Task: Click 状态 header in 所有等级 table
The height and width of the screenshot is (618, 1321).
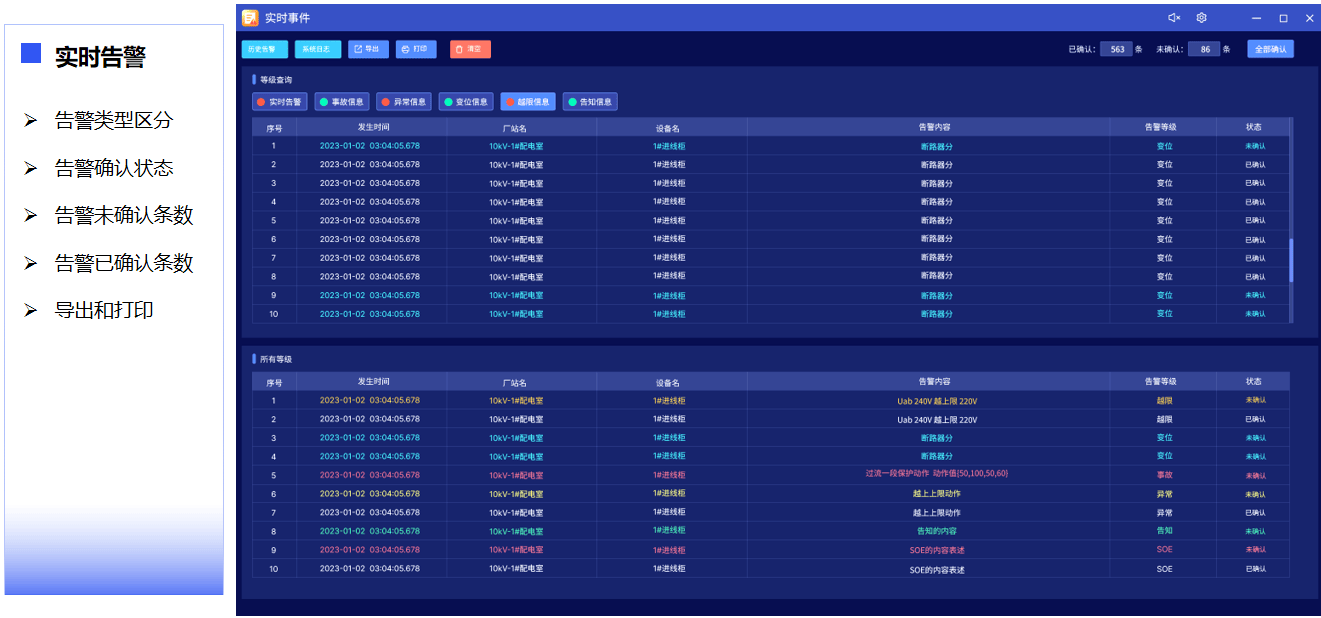Action: click(1254, 382)
